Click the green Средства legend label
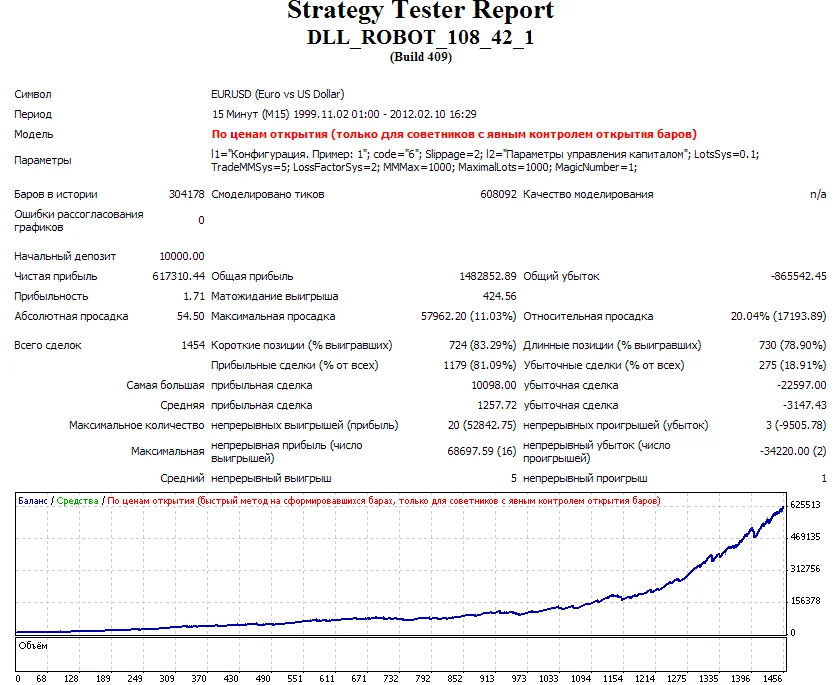This screenshot has height=685, width=834. [78, 501]
